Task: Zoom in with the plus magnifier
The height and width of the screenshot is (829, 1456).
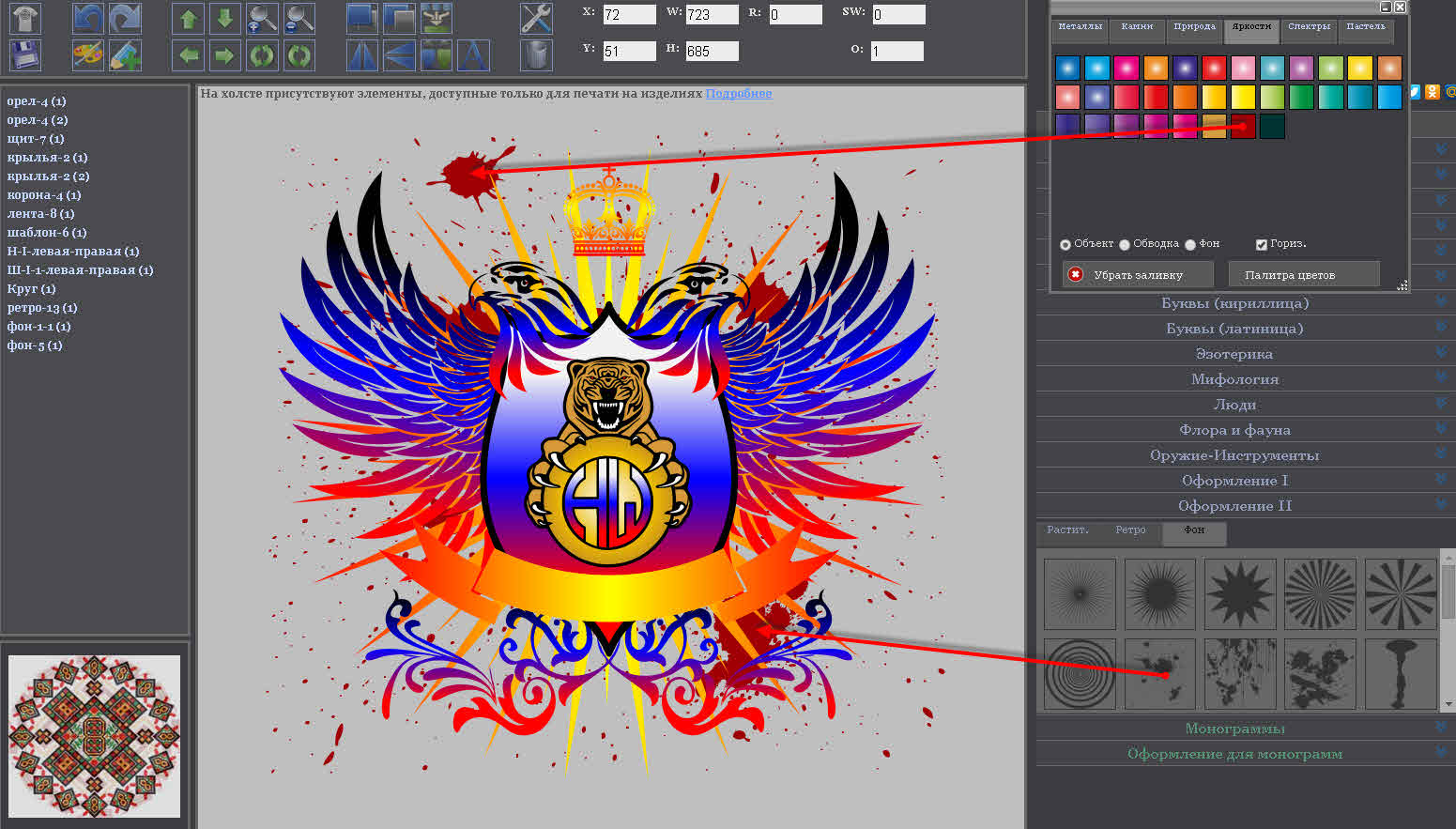Action: (262, 18)
